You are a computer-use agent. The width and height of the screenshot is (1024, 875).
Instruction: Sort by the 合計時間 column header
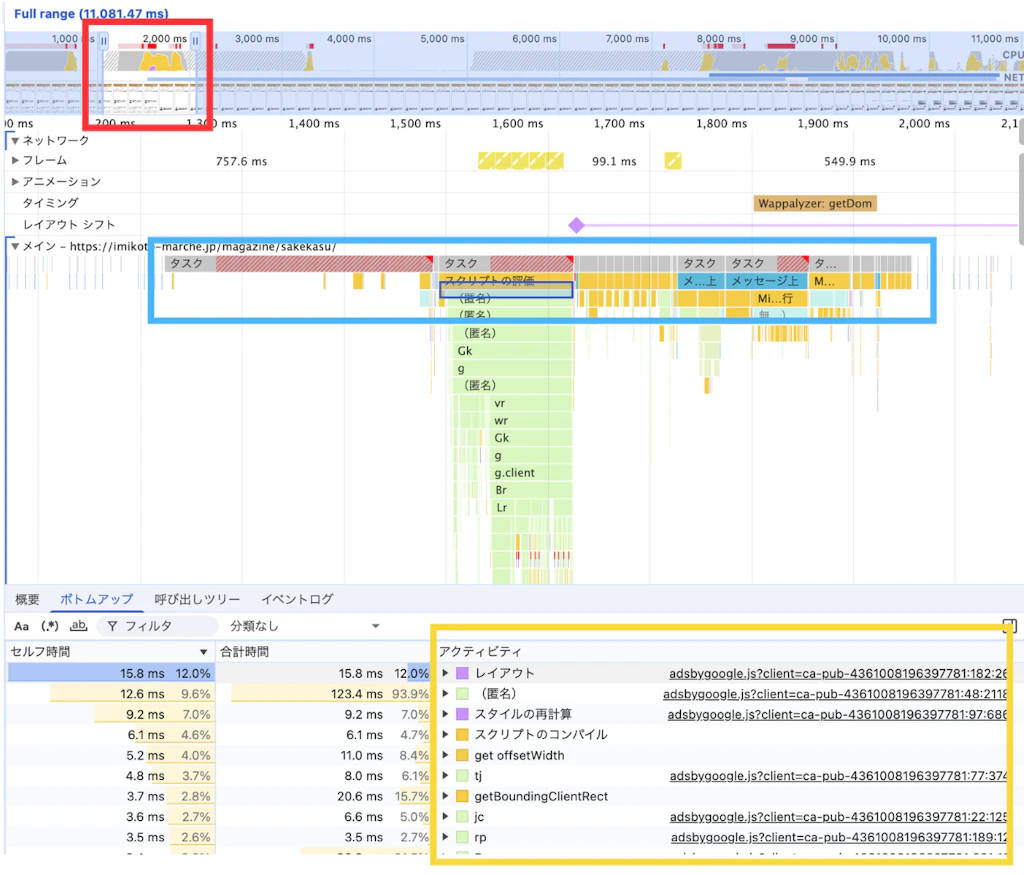click(x=323, y=652)
